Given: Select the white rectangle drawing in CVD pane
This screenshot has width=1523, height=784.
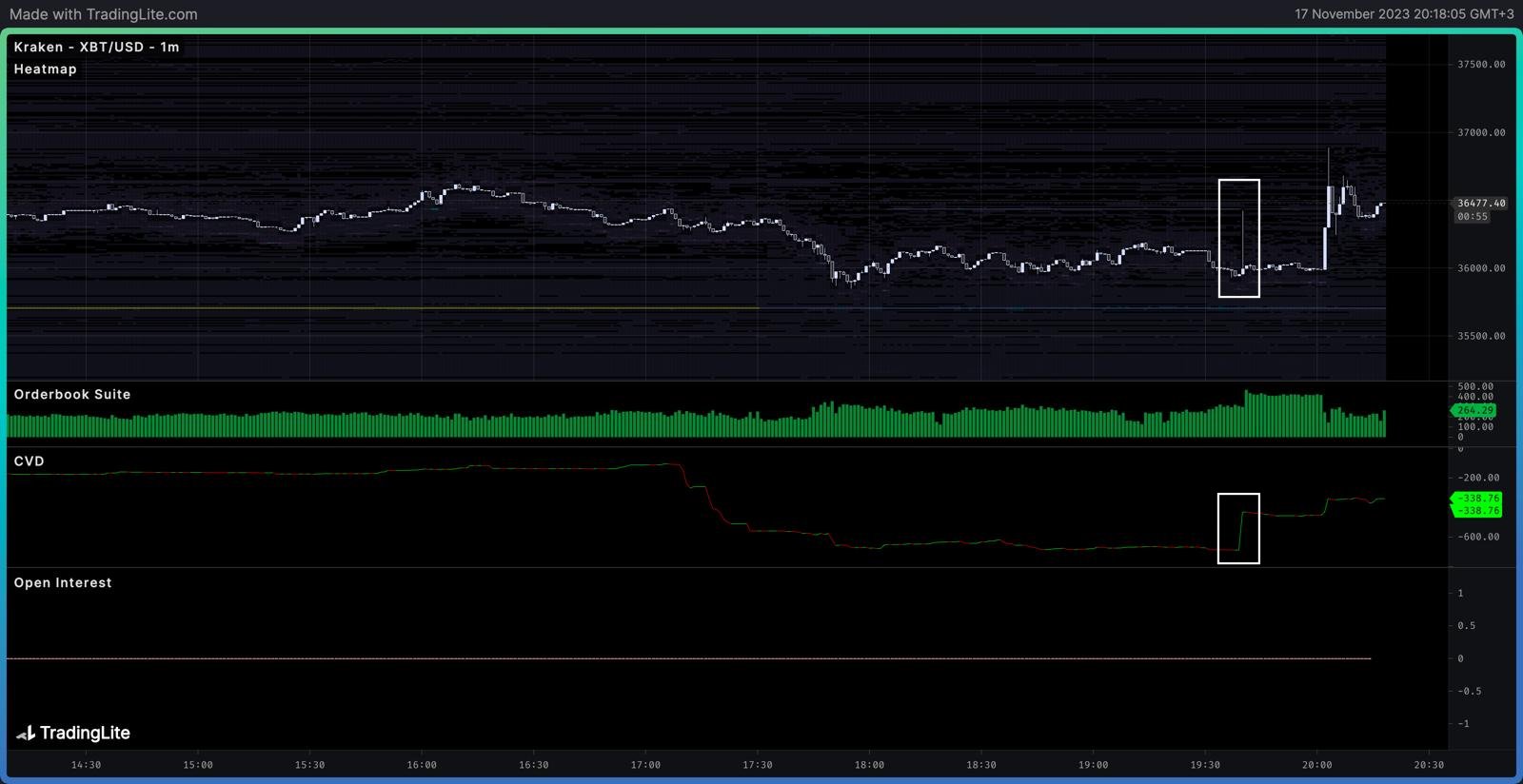Looking at the screenshot, I should pos(1219,528).
